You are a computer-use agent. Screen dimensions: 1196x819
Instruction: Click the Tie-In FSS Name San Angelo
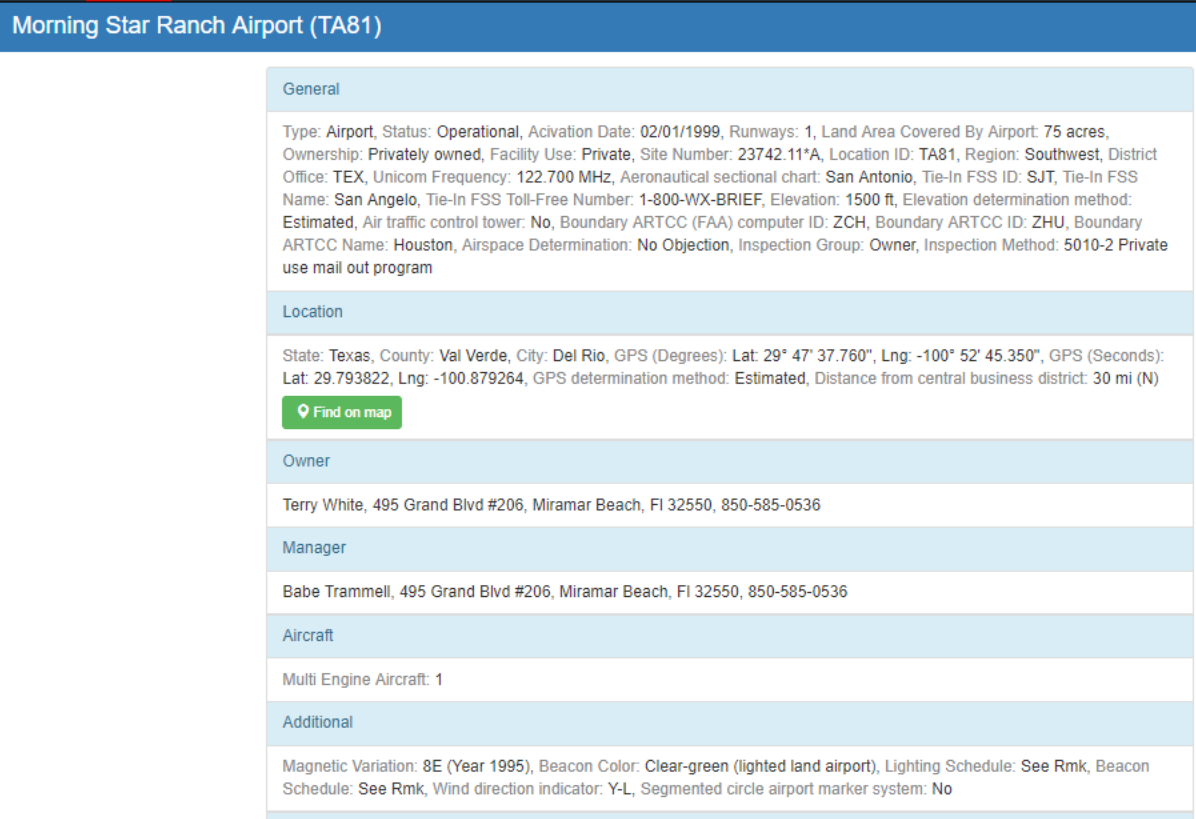point(375,200)
